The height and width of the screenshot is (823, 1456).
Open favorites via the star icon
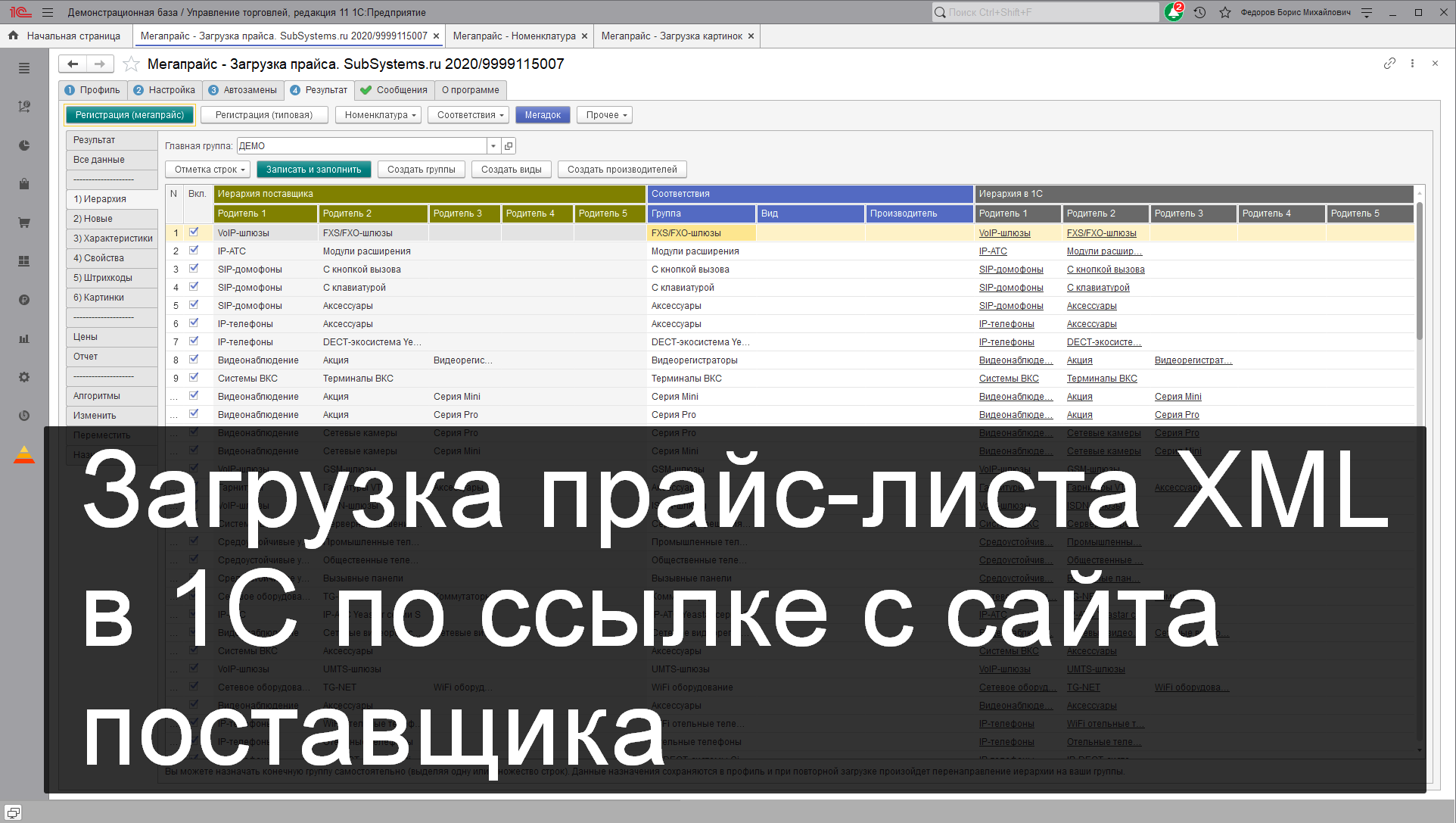[1224, 12]
